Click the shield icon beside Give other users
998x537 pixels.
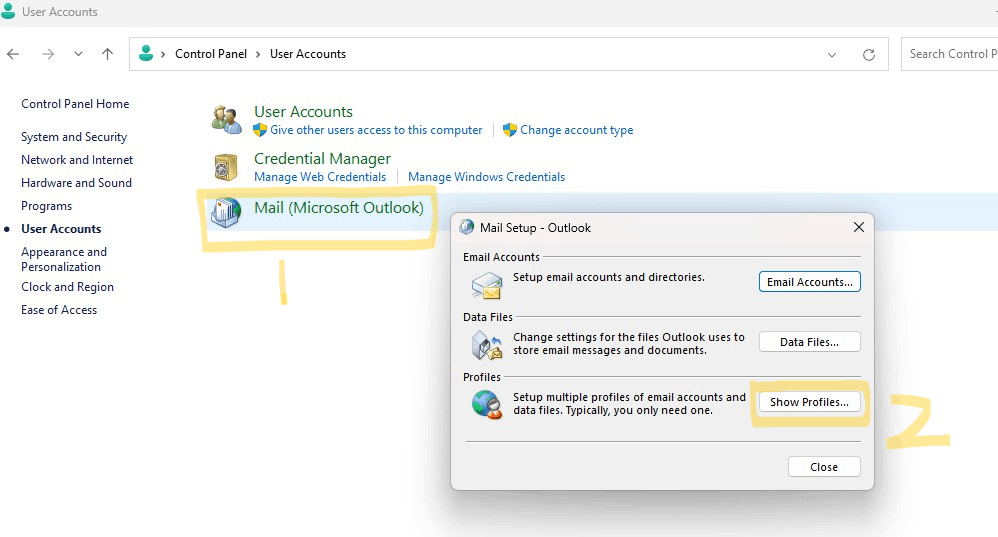[x=260, y=130]
